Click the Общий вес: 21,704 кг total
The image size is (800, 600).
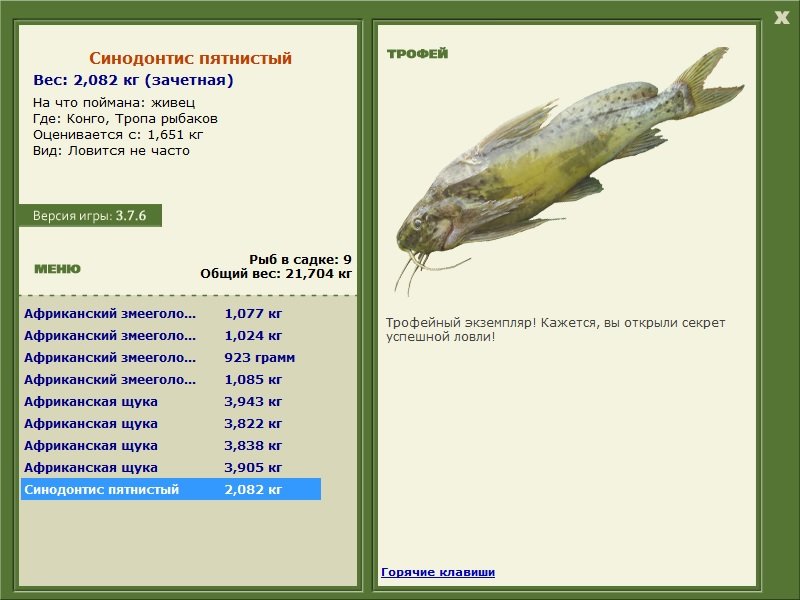pyautogui.click(x=276, y=273)
